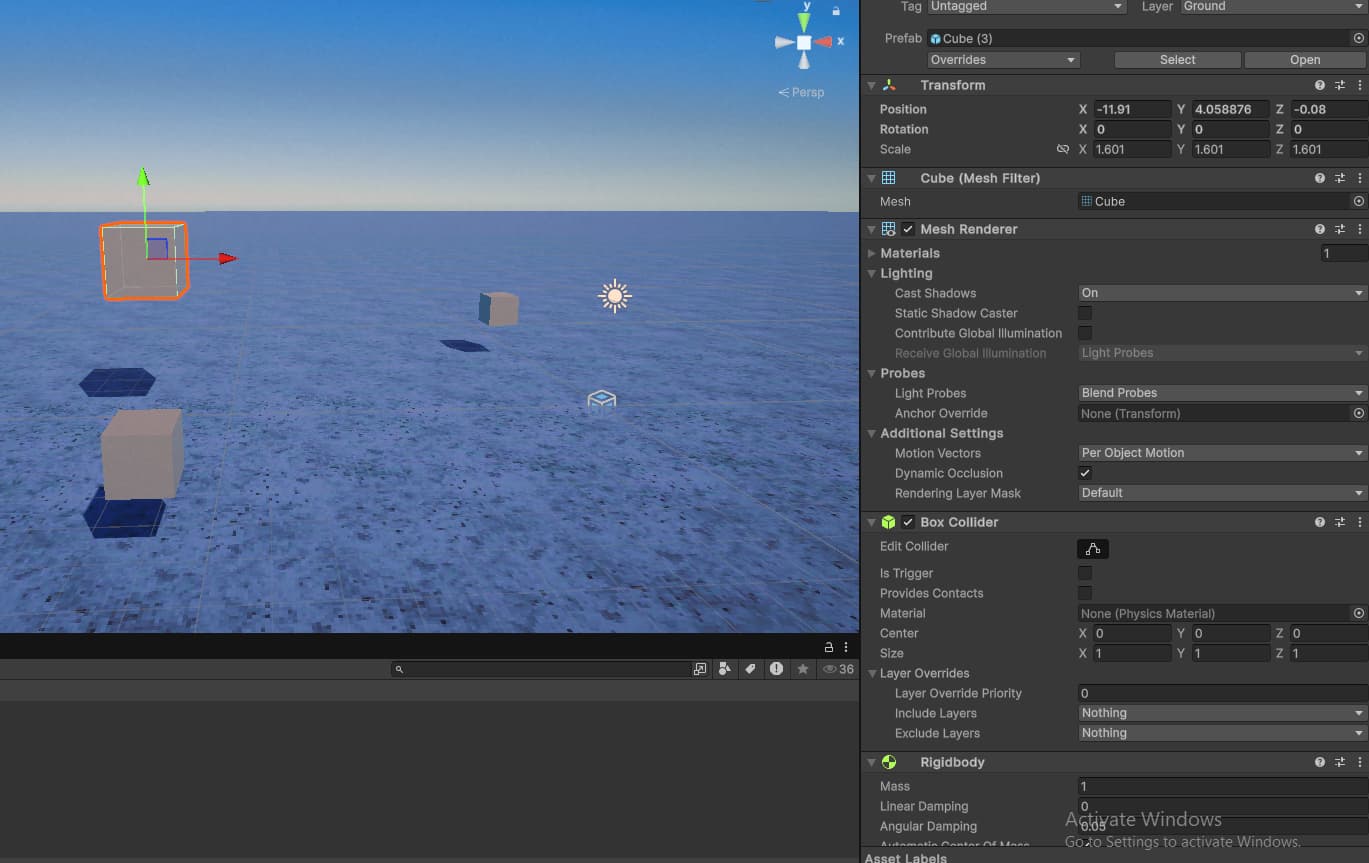Open the Cast Shadows dropdown

tap(1220, 293)
